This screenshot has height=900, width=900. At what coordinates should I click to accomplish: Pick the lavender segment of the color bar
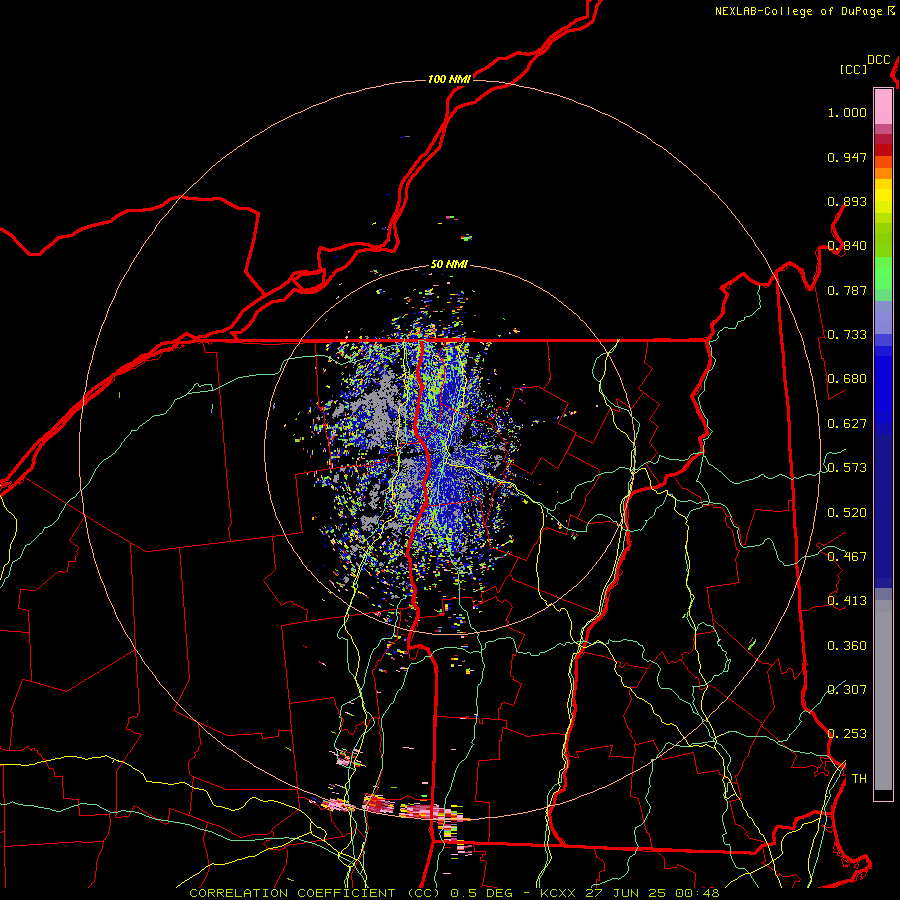pyautogui.click(x=883, y=318)
